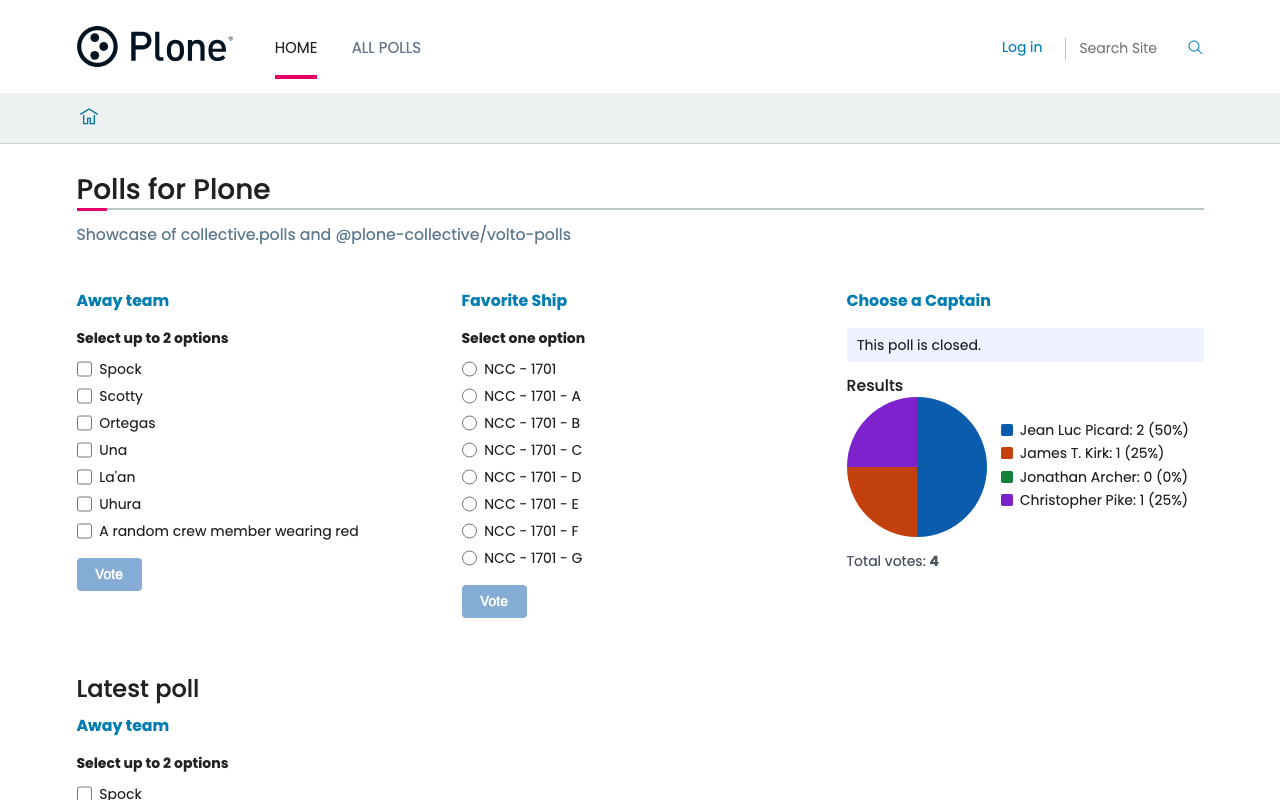Select the NCC - 1701 - D option

pyautogui.click(x=470, y=477)
